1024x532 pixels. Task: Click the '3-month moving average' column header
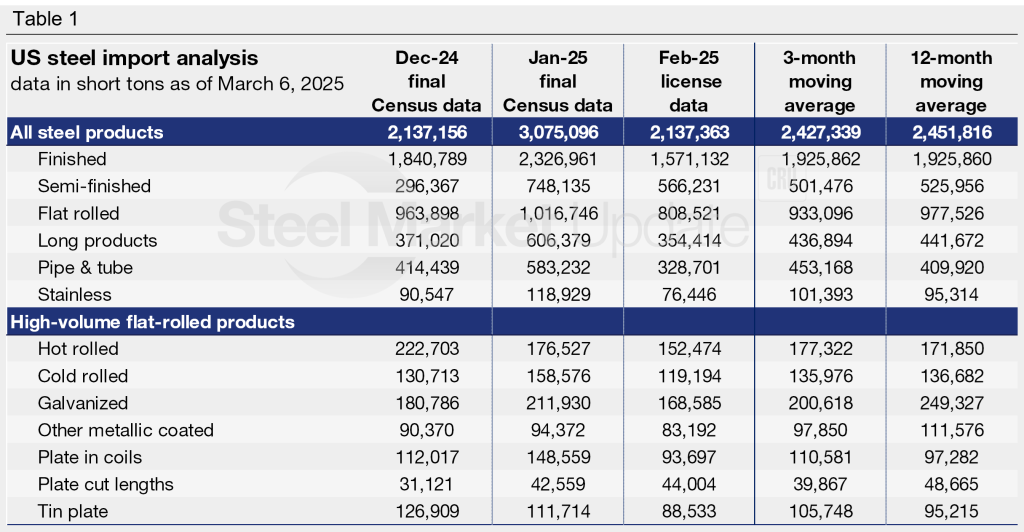point(820,81)
